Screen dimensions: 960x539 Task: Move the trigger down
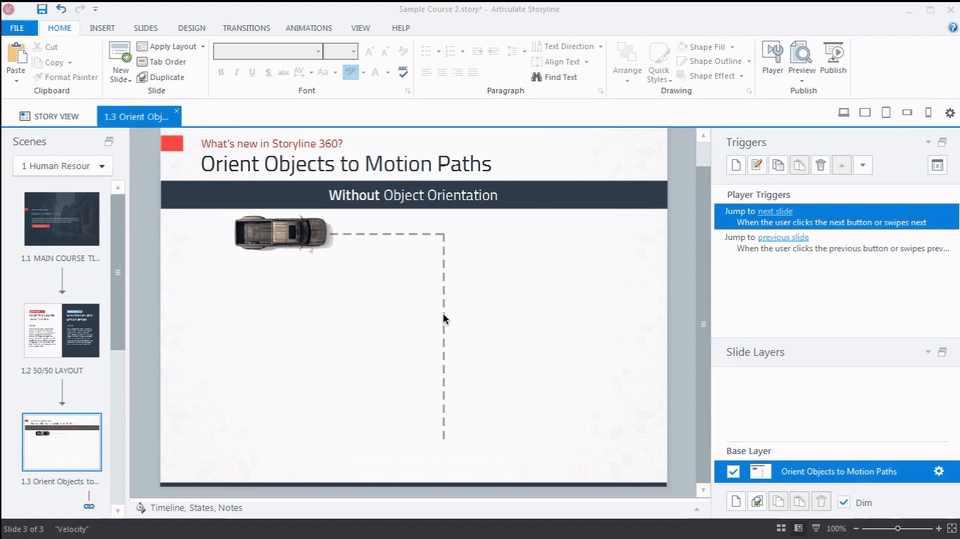coord(863,165)
